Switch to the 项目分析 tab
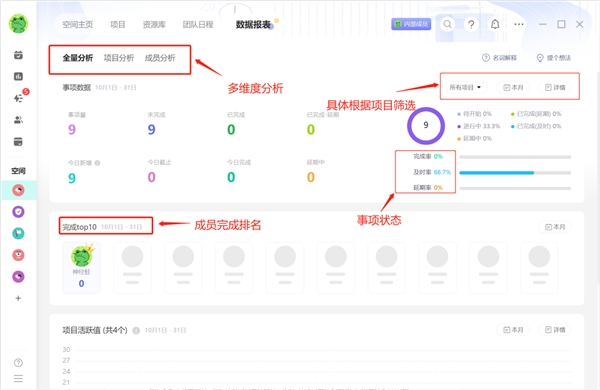 [x=119, y=58]
